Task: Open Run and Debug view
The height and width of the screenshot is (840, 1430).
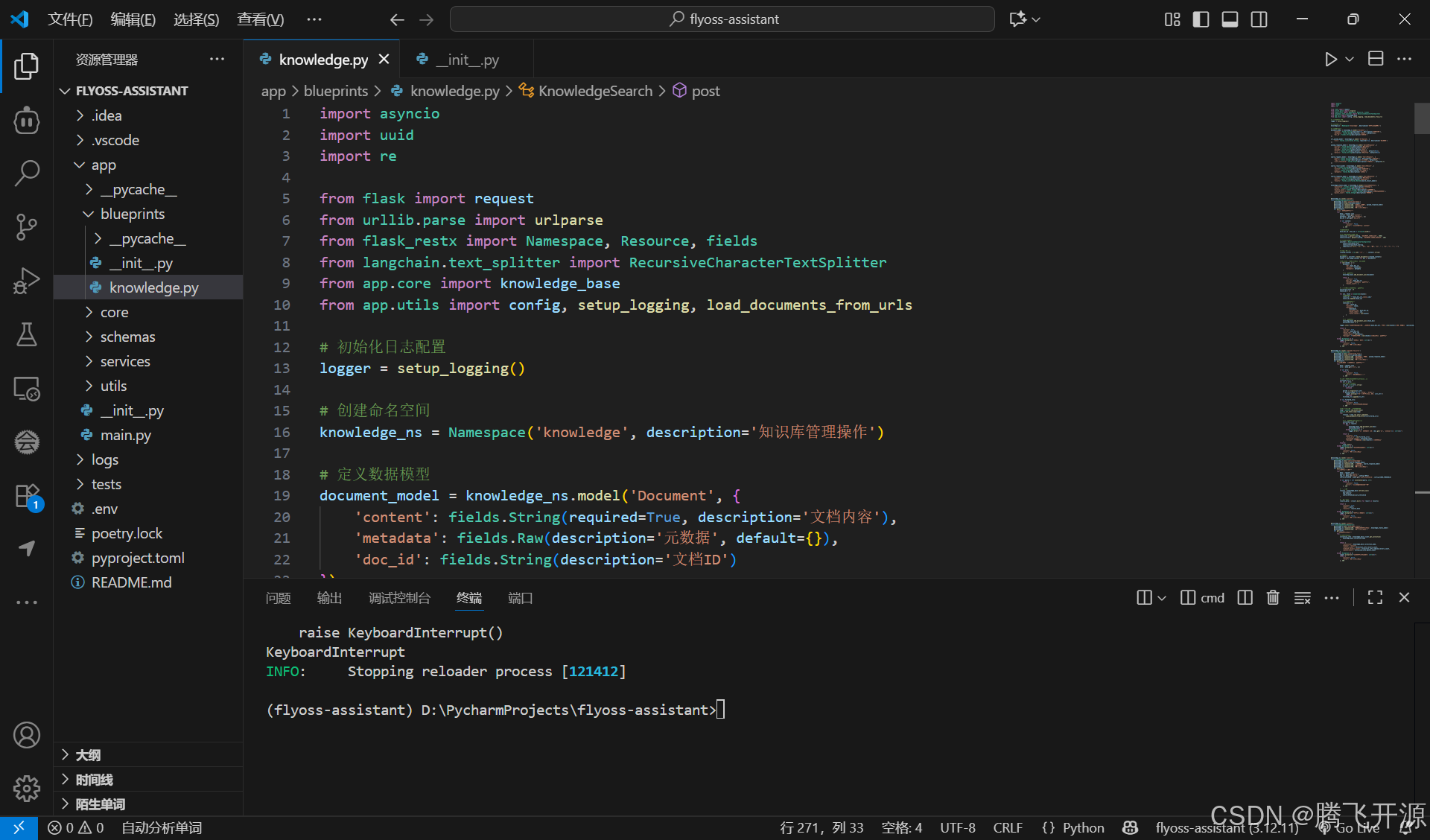Action: click(x=27, y=281)
